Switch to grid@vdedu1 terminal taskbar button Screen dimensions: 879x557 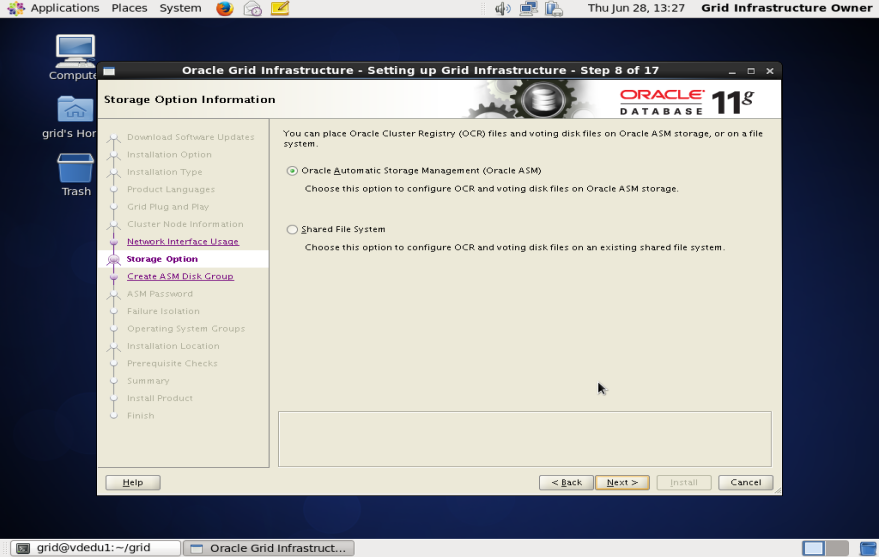coord(96,548)
